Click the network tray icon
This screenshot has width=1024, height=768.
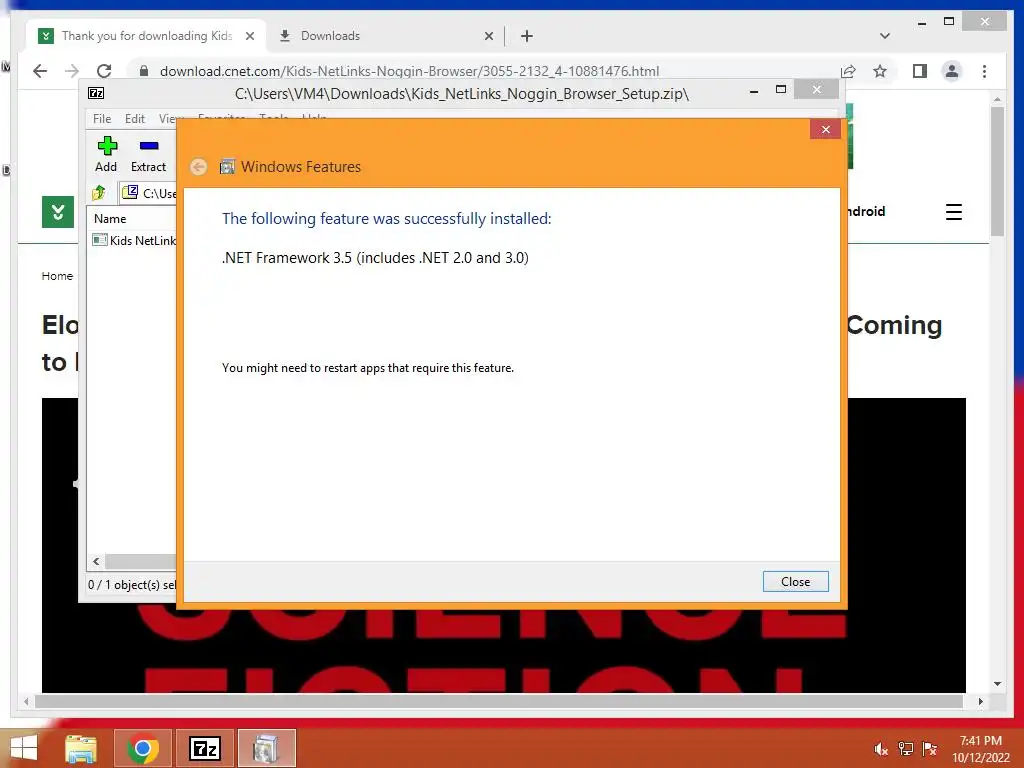[906, 749]
